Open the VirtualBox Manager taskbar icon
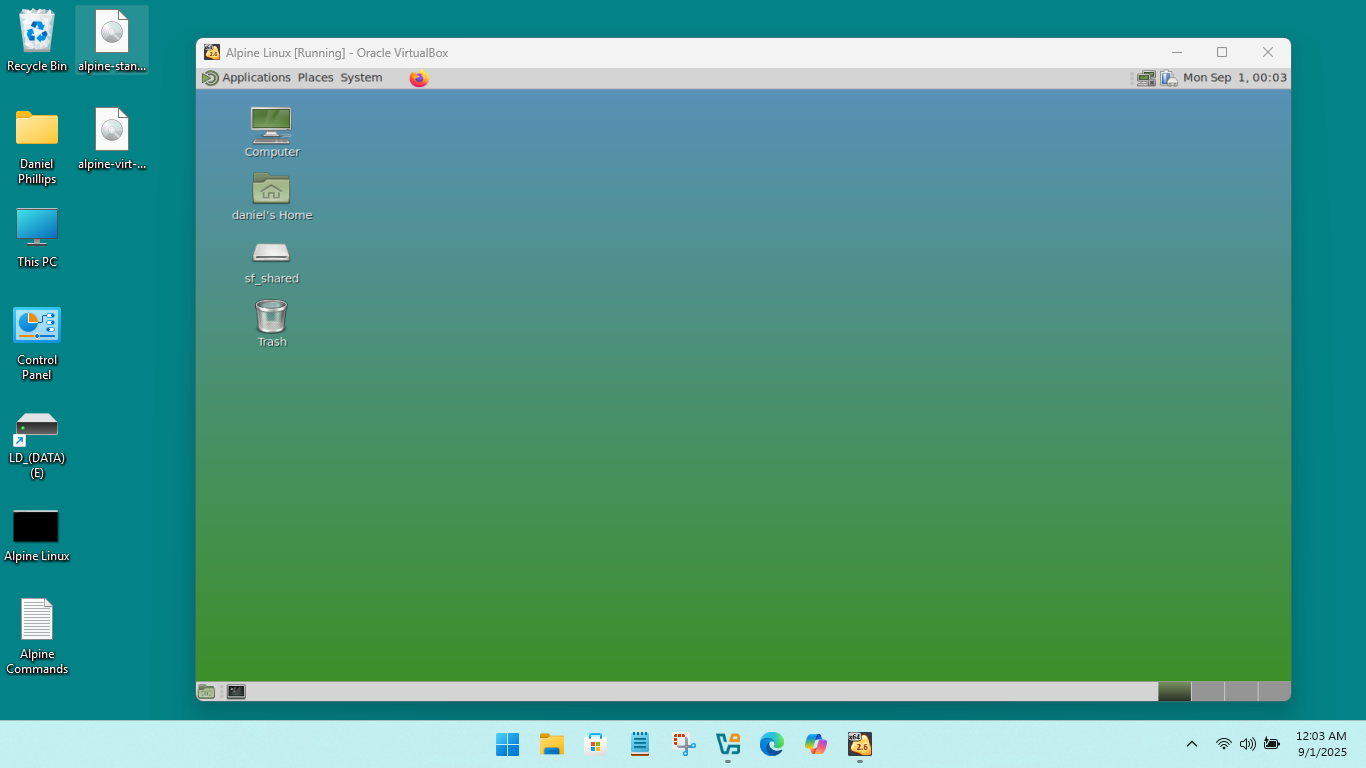 click(x=728, y=744)
